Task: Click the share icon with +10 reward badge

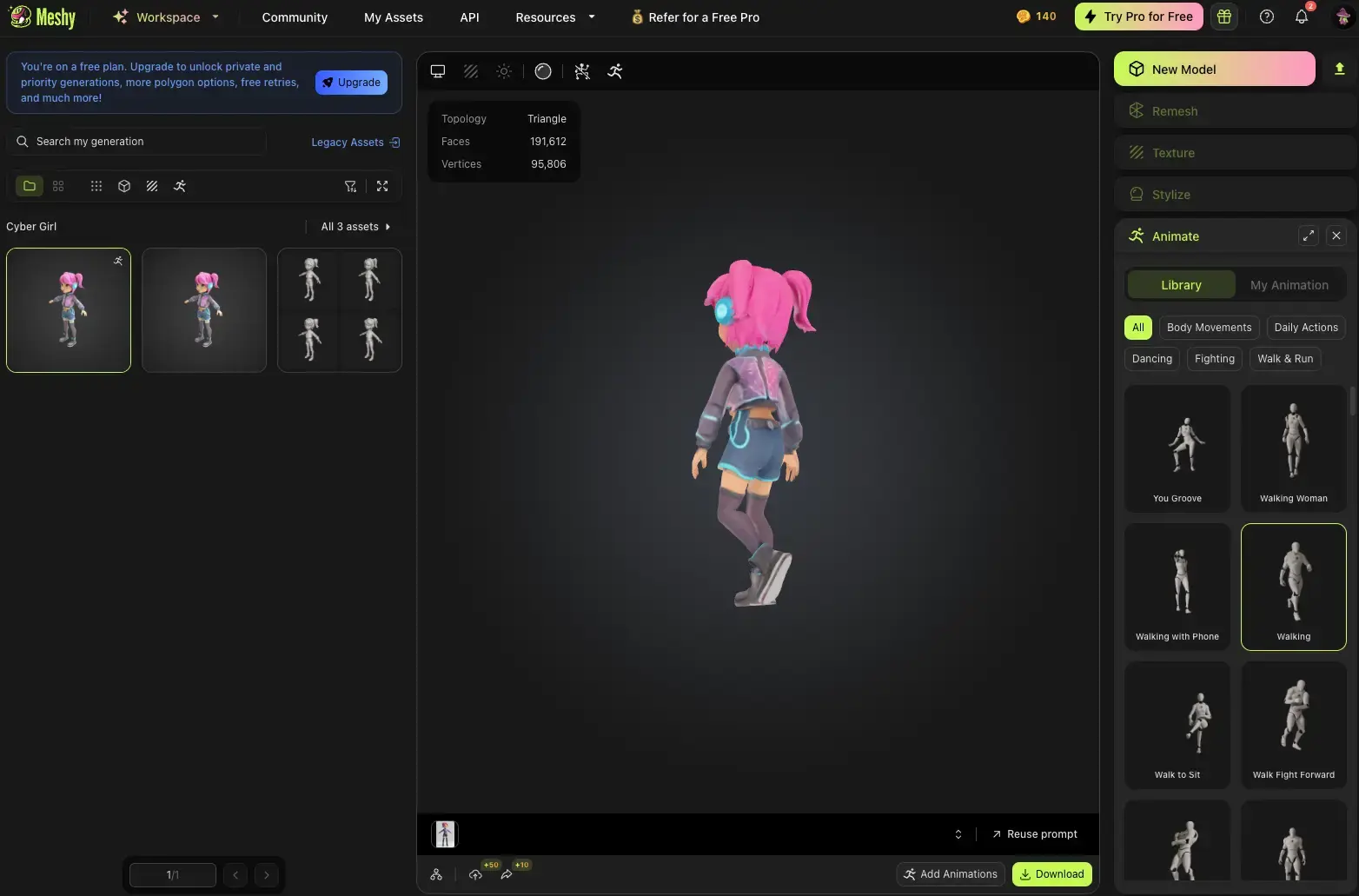Action: pyautogui.click(x=507, y=875)
